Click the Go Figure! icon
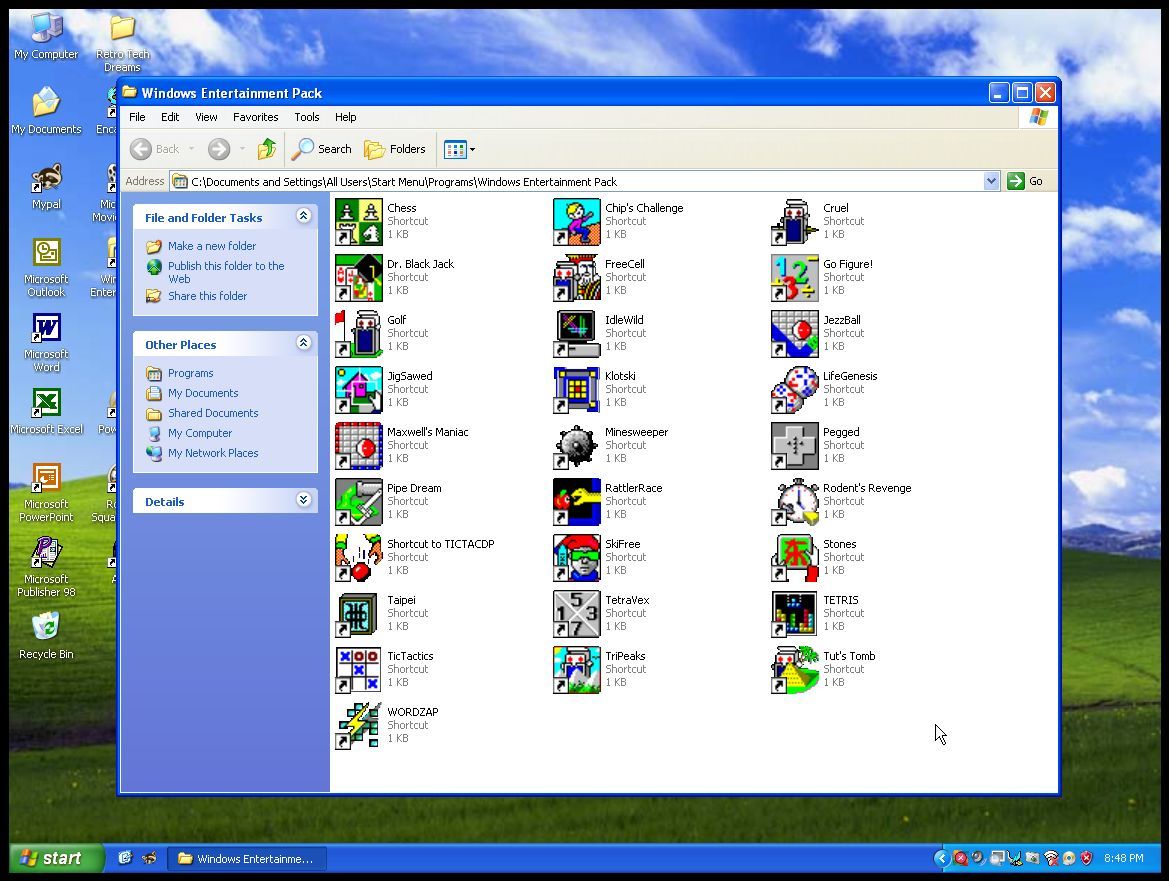This screenshot has width=1169, height=881. [x=795, y=278]
